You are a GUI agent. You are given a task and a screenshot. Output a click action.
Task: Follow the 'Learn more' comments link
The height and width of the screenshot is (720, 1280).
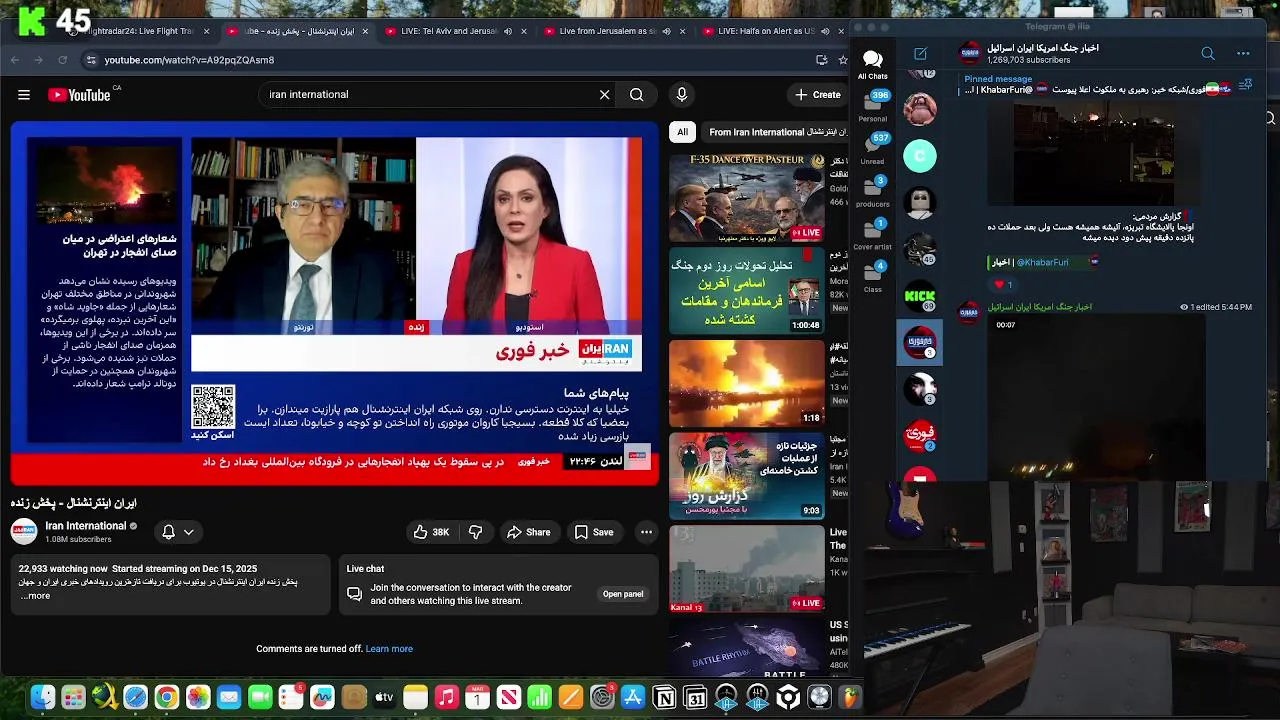pos(389,649)
